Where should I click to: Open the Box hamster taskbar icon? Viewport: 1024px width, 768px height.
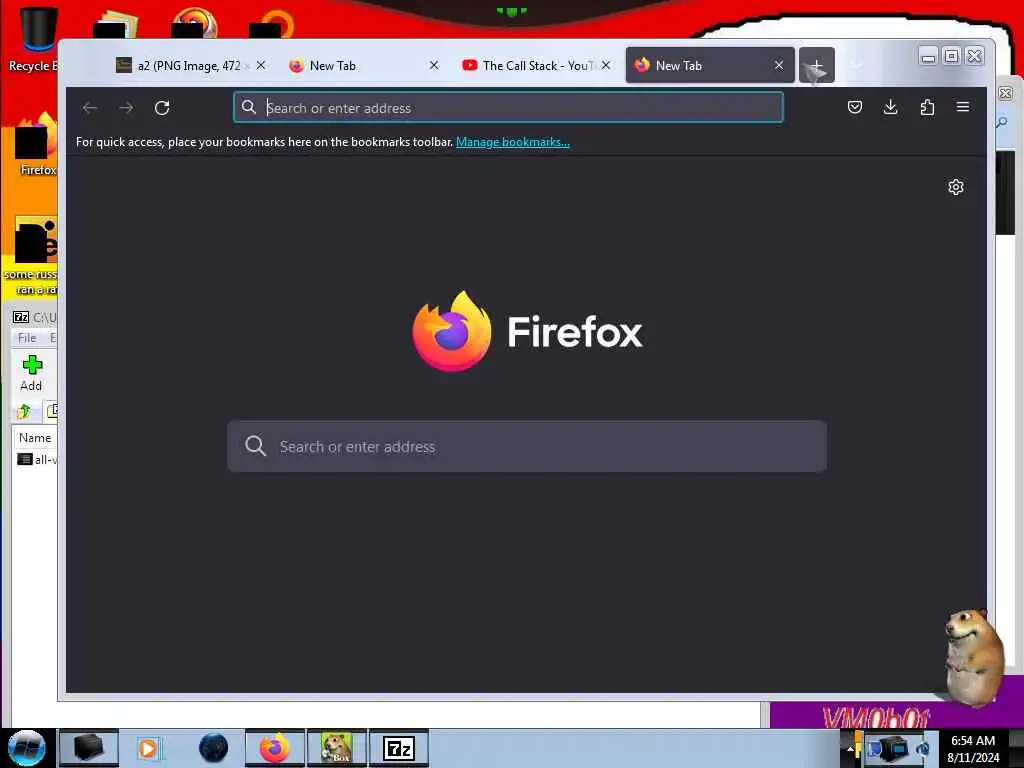point(337,748)
